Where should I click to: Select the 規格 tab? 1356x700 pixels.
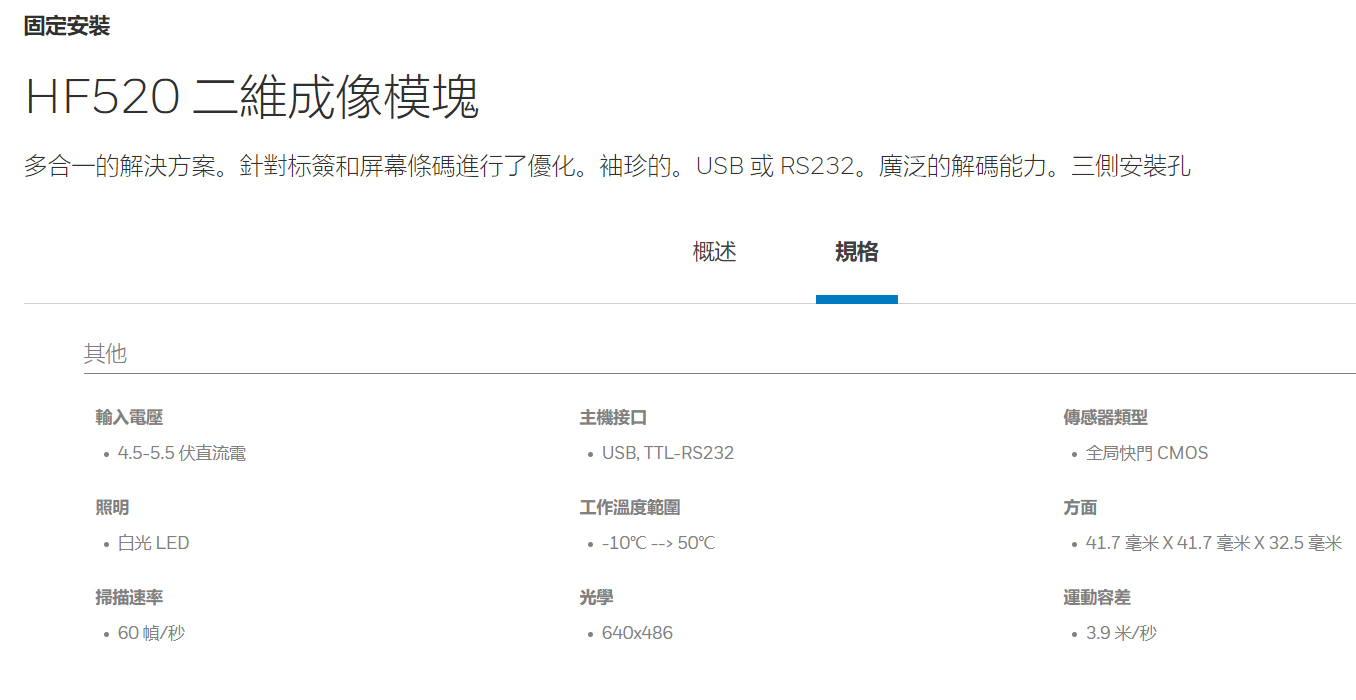[856, 252]
